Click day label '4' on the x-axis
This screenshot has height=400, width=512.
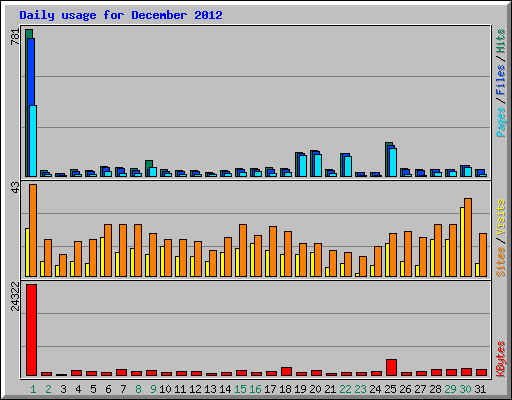coord(78,389)
